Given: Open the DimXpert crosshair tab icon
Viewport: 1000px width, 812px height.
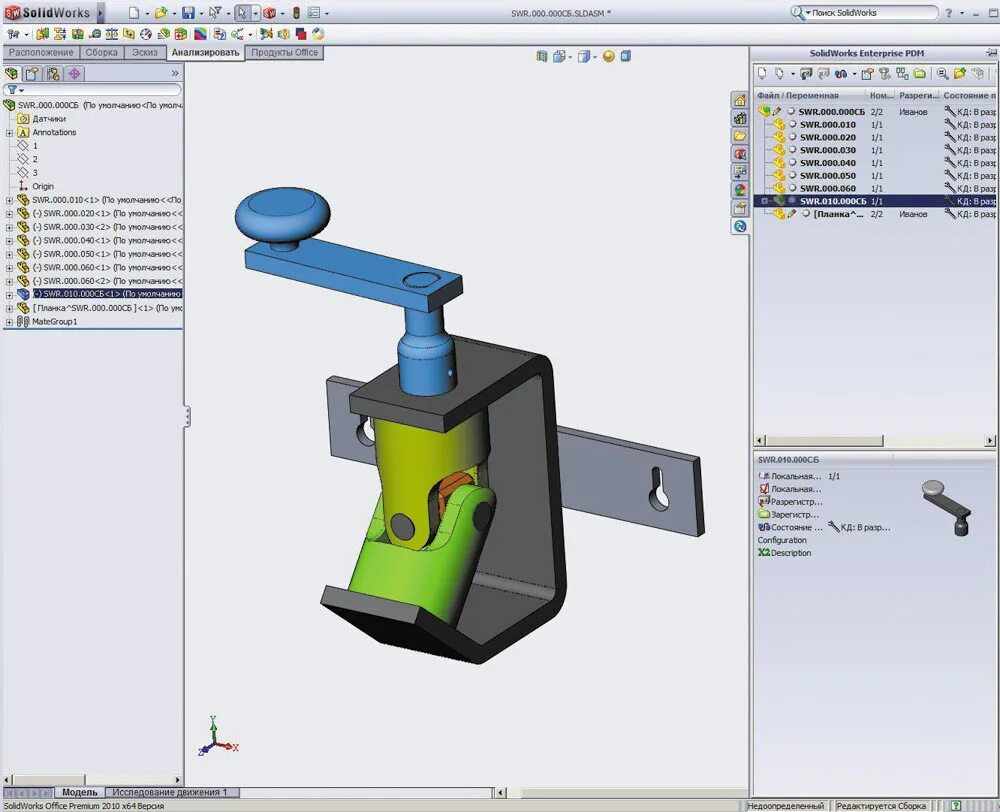Looking at the screenshot, I should pos(75,73).
